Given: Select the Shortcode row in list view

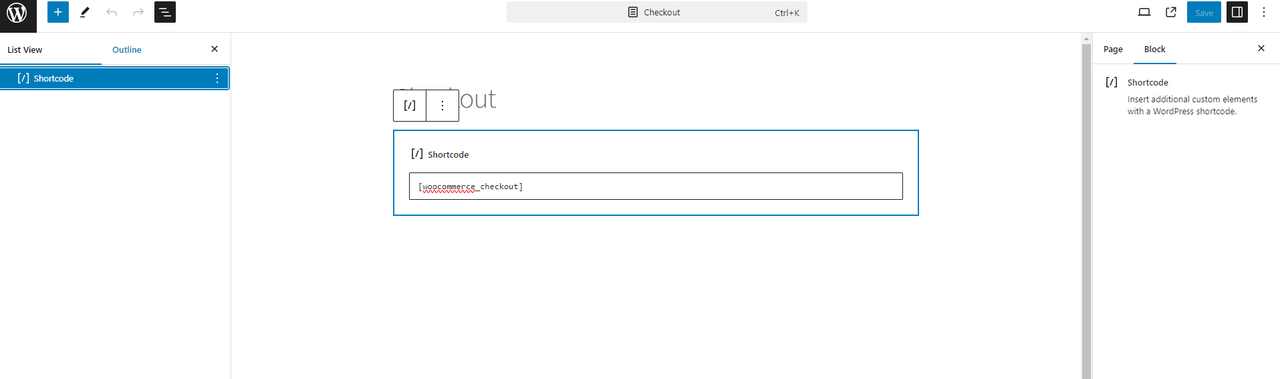Looking at the screenshot, I should 115,78.
